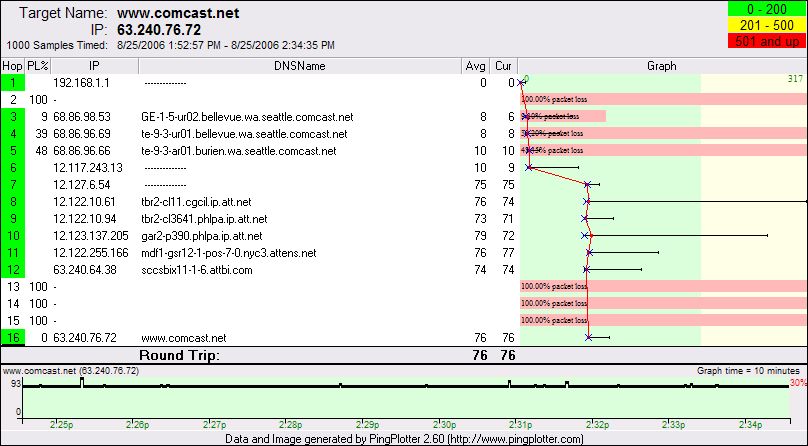Click IP address 63.240.64.38
Screen dimensions: 808x446
(x=85, y=270)
